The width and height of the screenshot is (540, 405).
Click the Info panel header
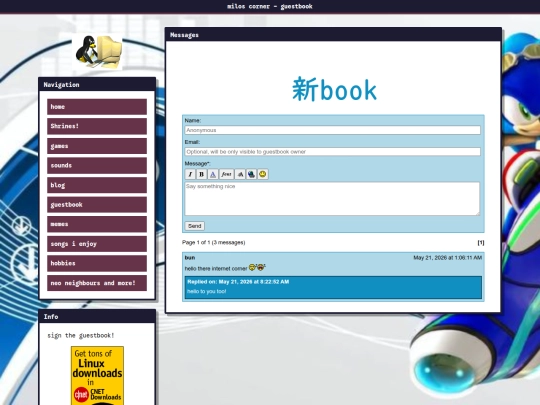pos(97,316)
